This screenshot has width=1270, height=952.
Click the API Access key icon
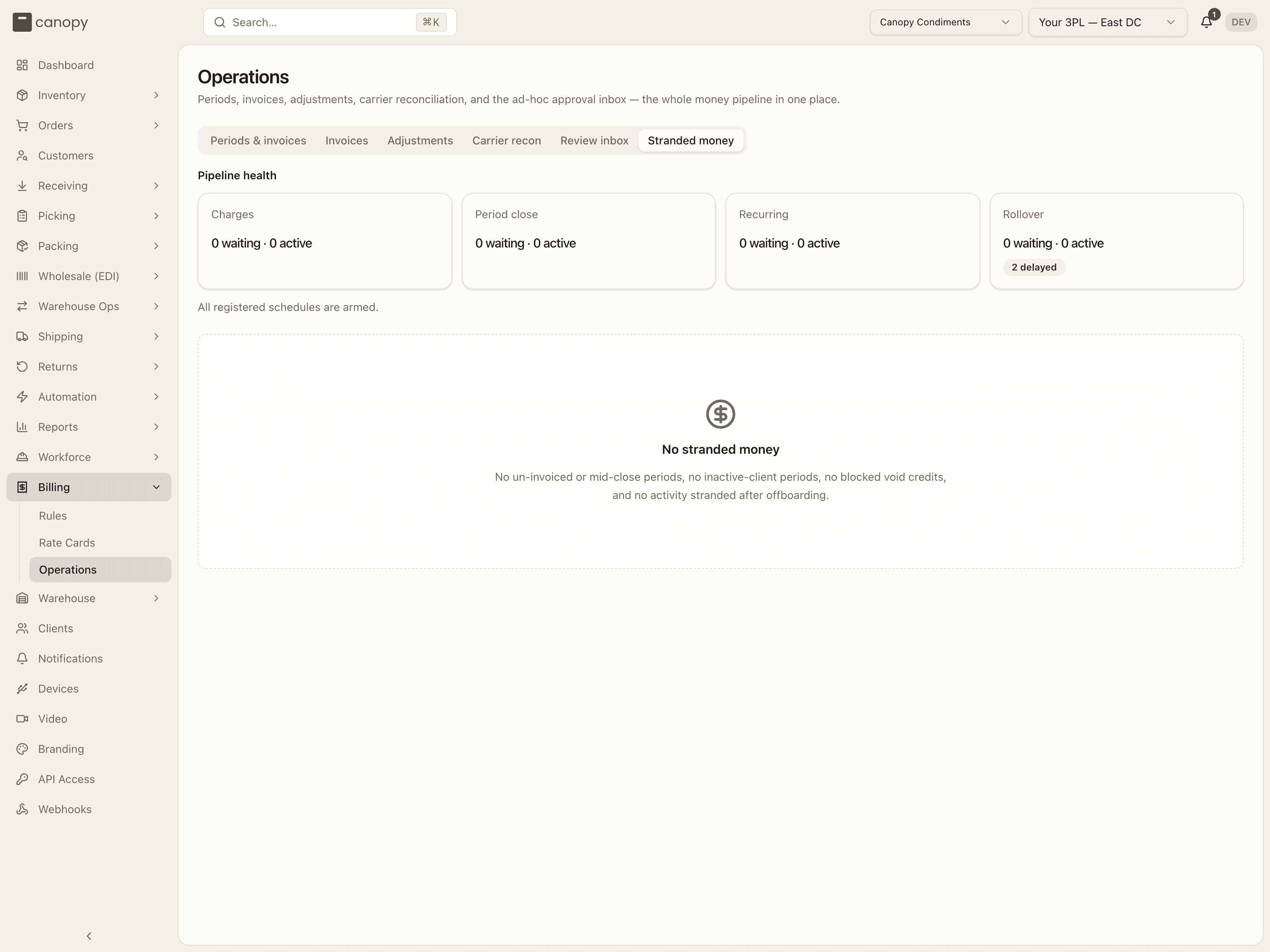22,779
